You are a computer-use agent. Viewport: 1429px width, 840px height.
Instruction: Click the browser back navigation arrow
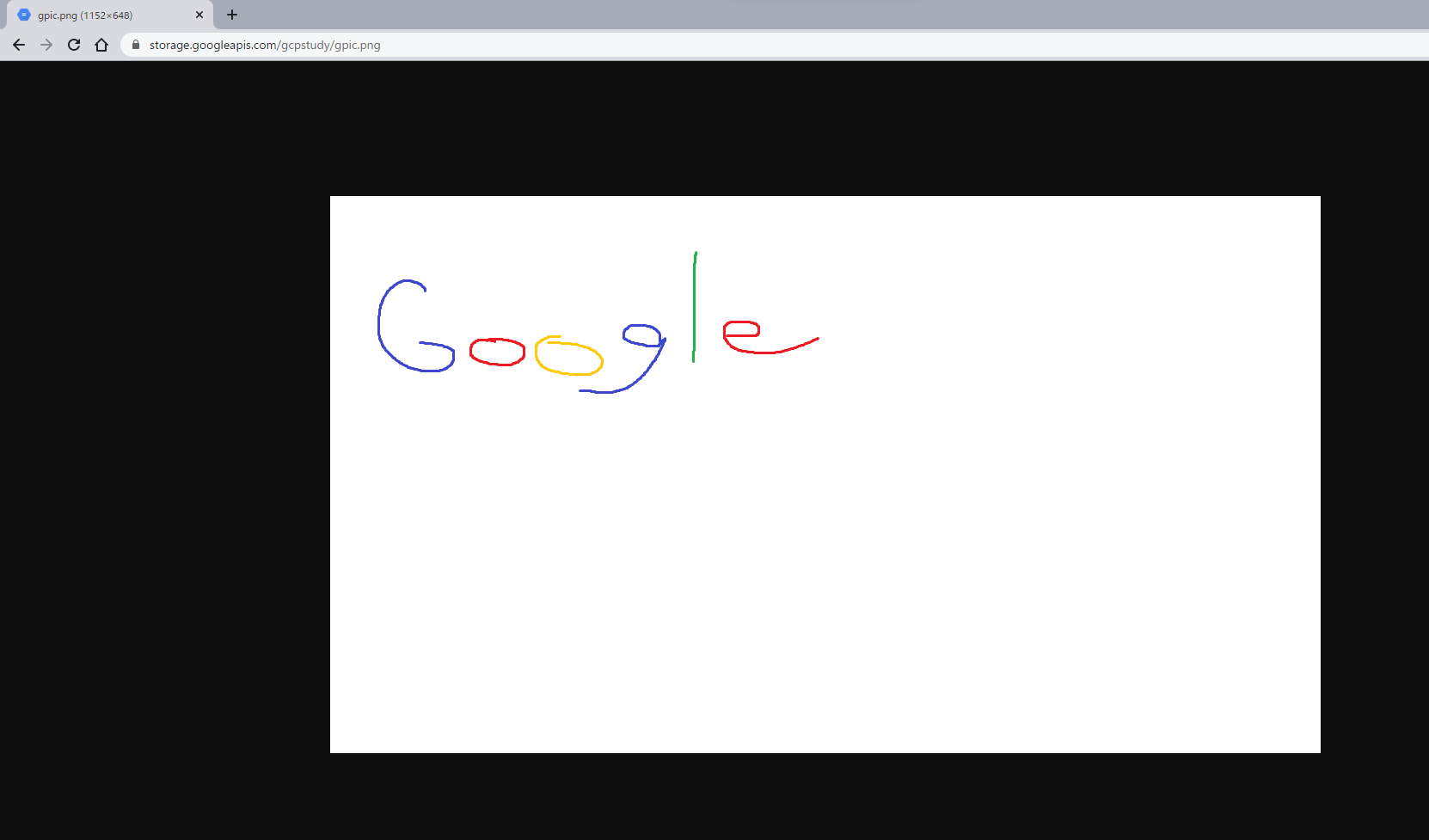[x=18, y=45]
